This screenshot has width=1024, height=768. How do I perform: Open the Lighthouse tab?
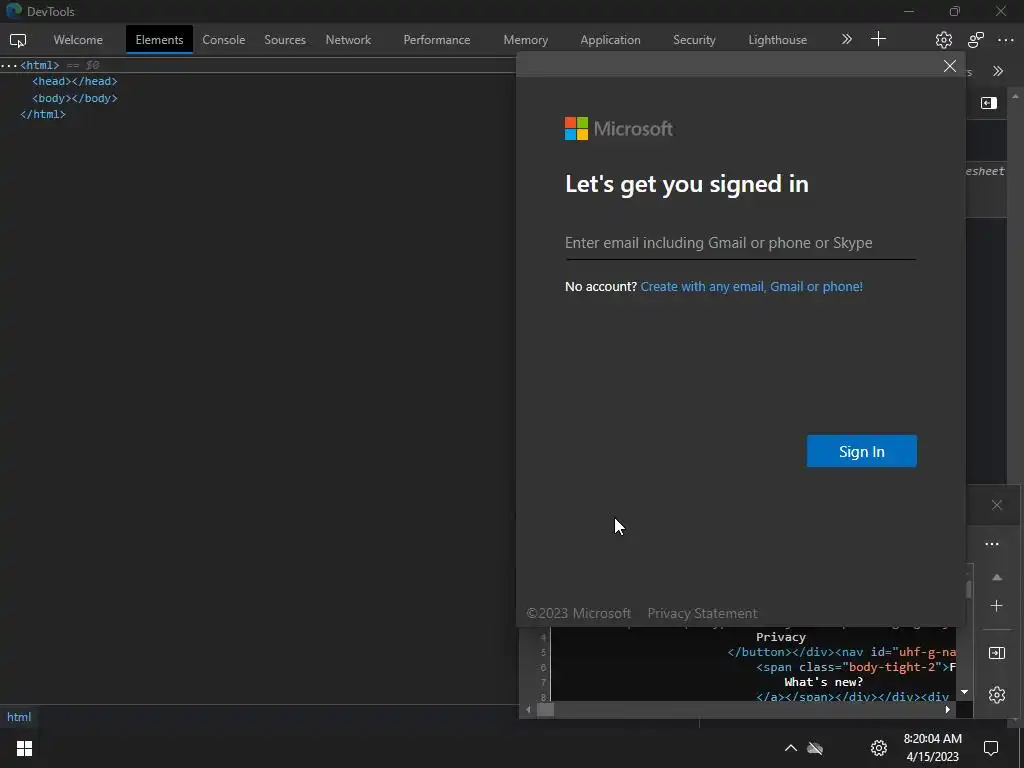[x=777, y=40]
